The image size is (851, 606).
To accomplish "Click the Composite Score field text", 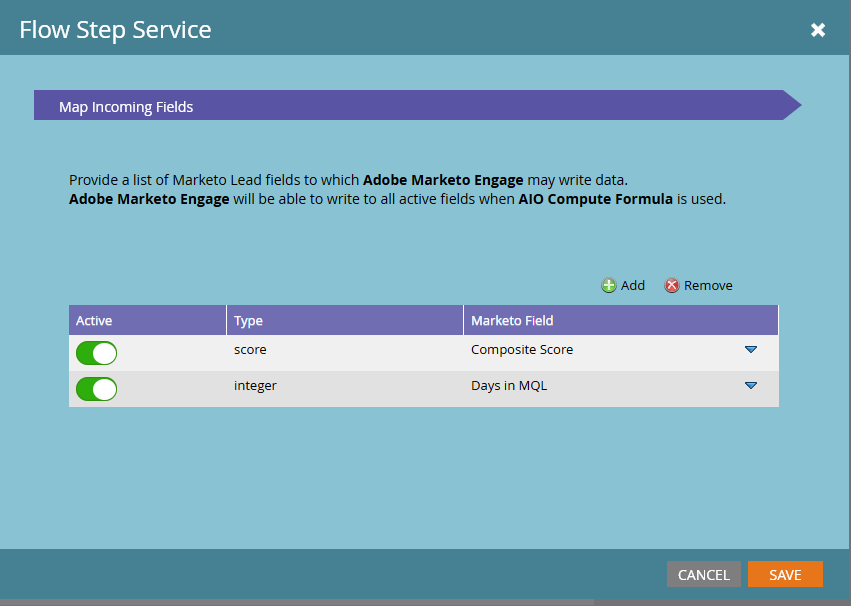I will 522,350.
